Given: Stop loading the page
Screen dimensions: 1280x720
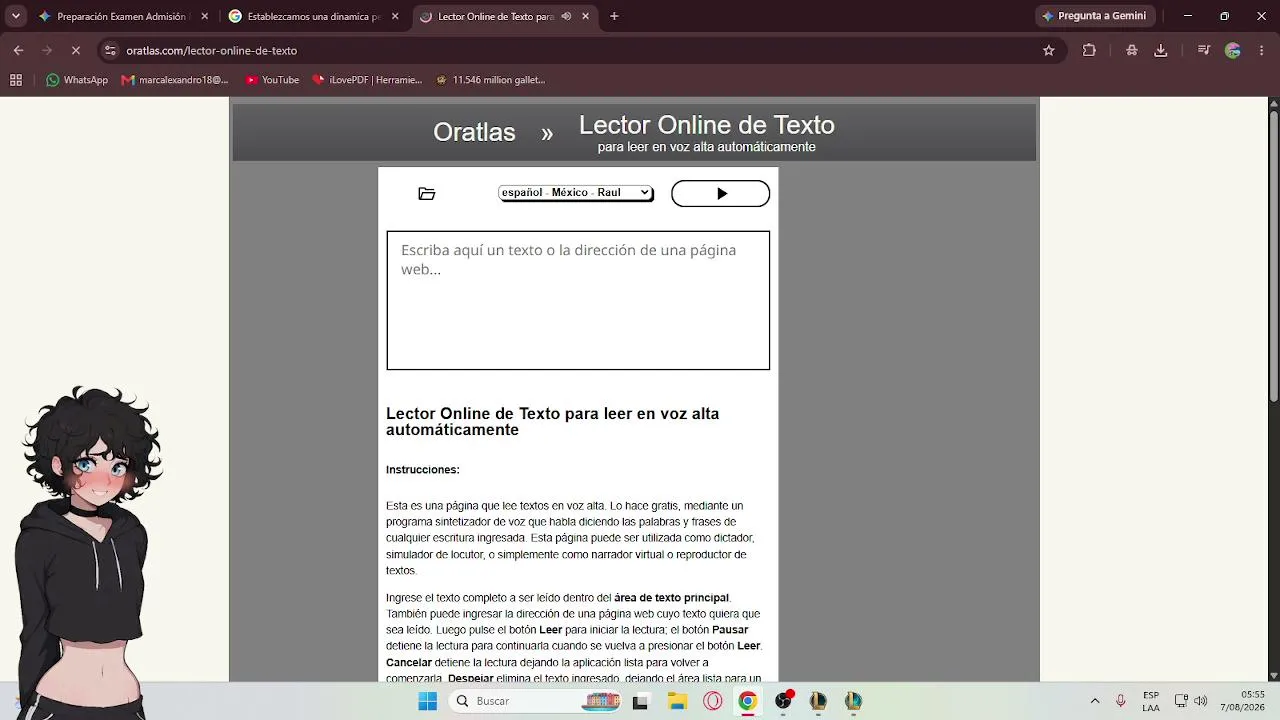Looking at the screenshot, I should pos(75,50).
